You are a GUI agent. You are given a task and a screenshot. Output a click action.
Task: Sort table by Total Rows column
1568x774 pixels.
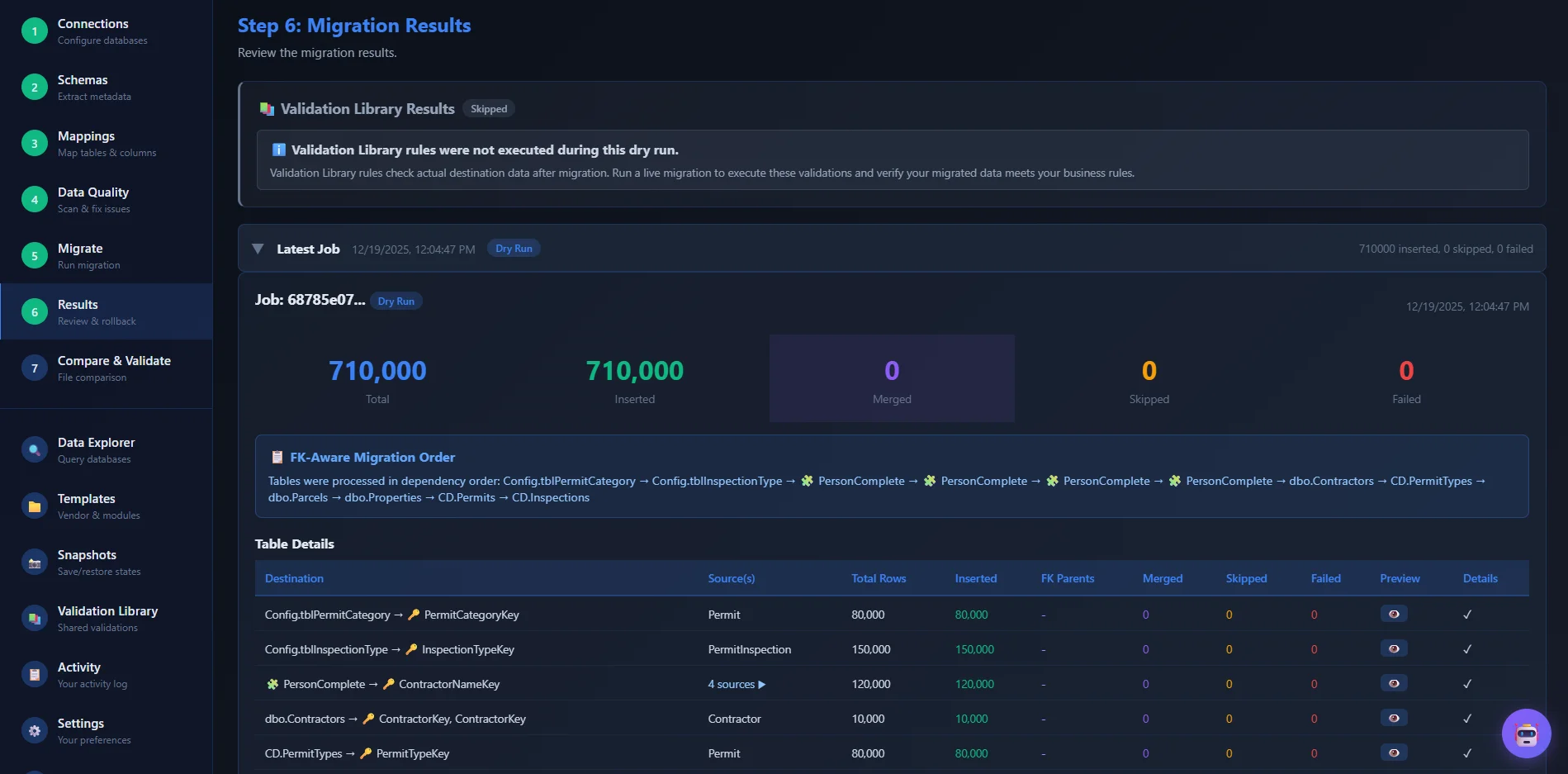click(x=878, y=578)
